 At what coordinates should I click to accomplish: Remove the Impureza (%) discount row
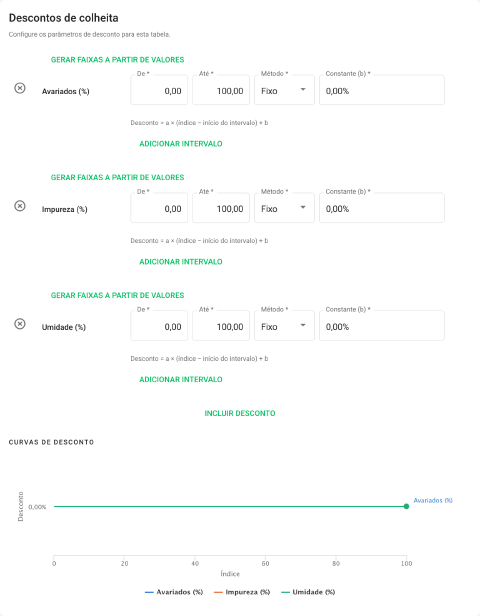pyautogui.click(x=20, y=206)
